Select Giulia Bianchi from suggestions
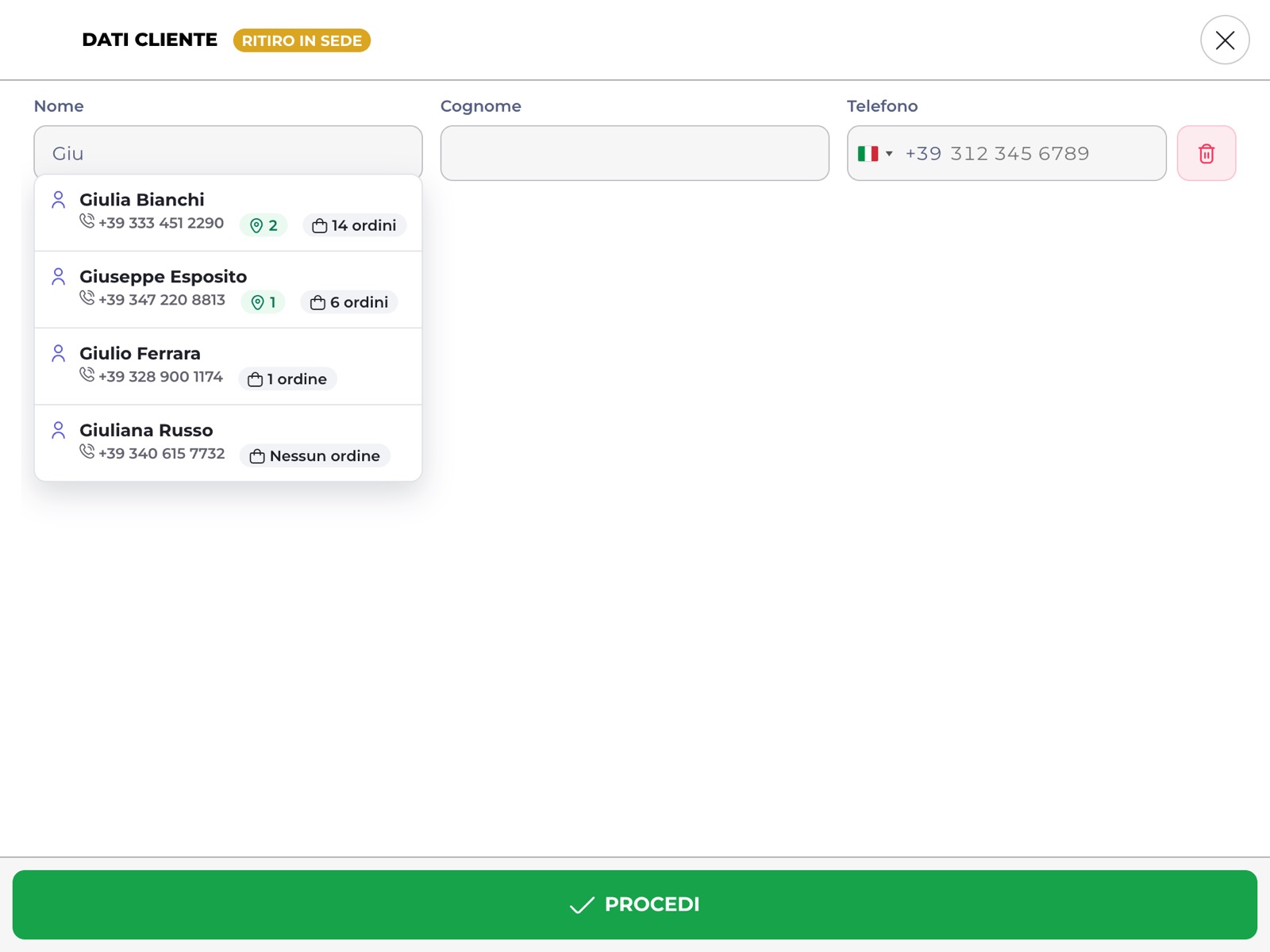Viewport: 1270px width, 952px height. [x=228, y=213]
